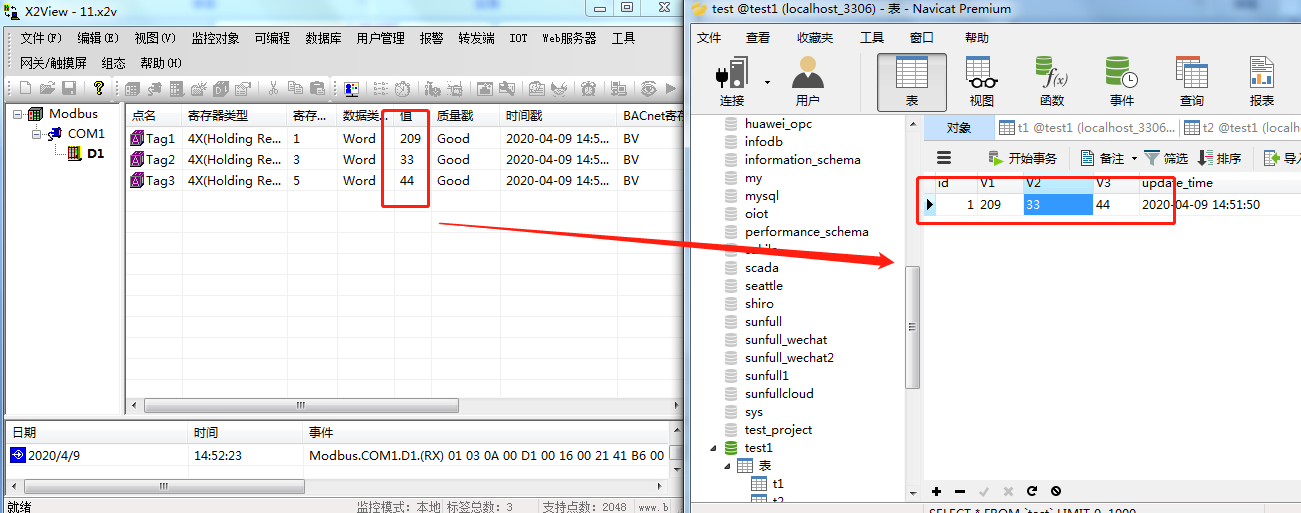Click the Sort (排序) button in Navicat

click(x=1219, y=158)
